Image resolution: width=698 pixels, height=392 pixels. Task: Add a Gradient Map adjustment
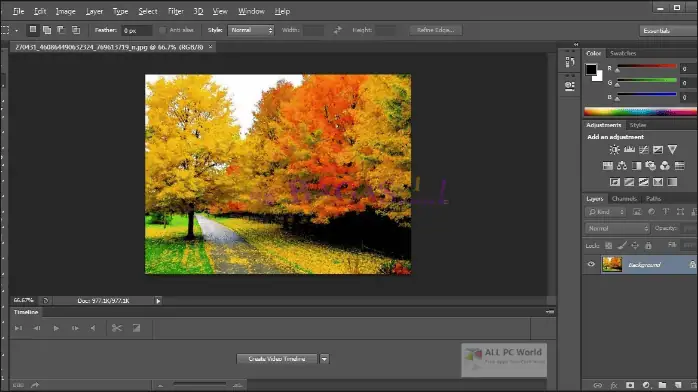[x=672, y=182]
